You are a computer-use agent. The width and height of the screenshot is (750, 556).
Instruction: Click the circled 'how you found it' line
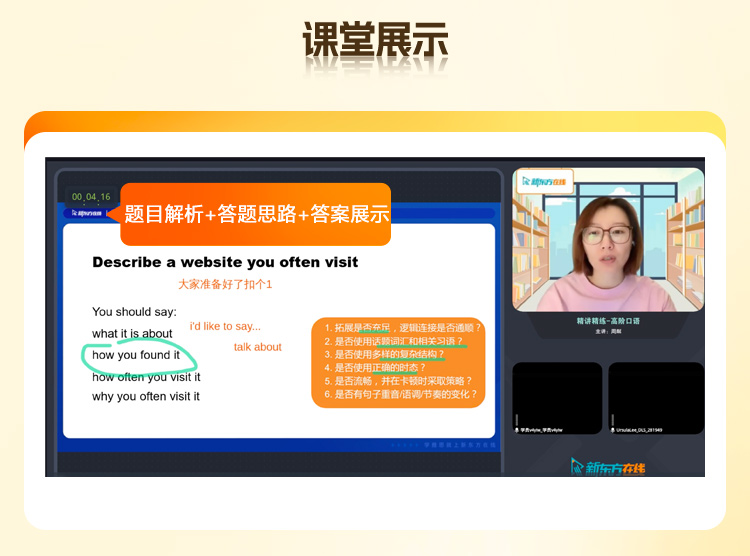click(136, 355)
